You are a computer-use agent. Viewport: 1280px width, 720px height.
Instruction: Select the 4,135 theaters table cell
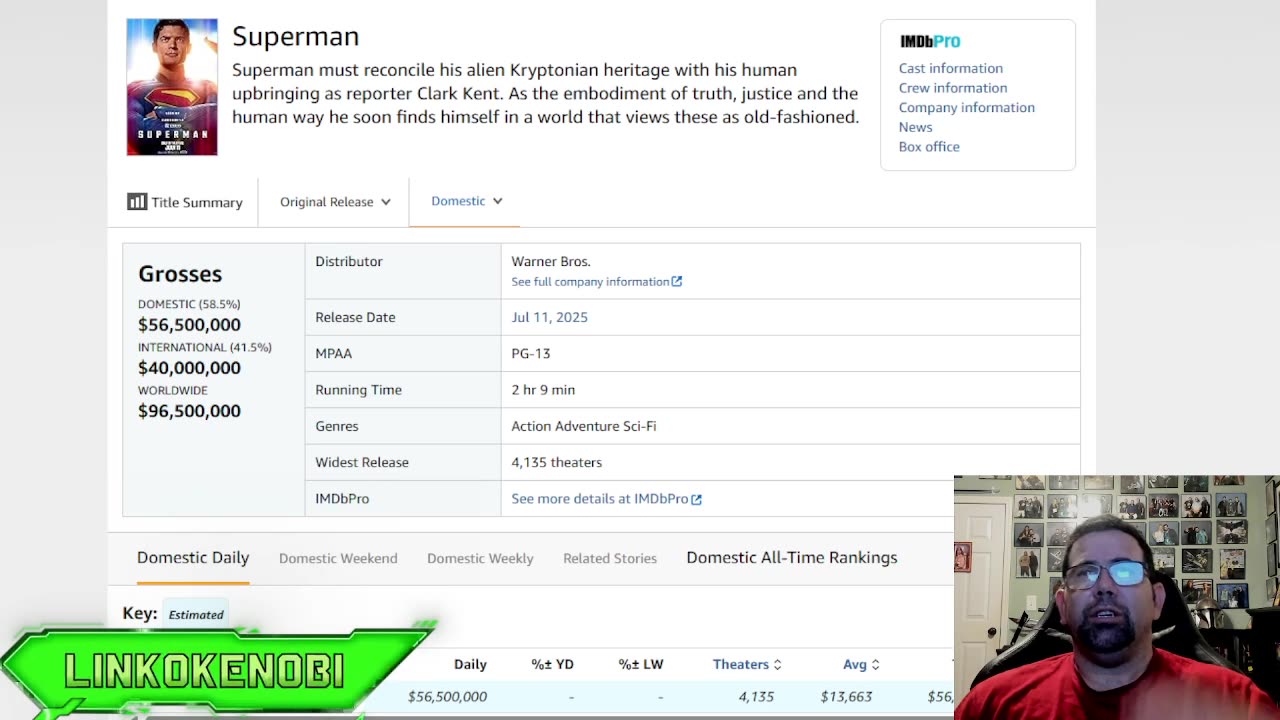[756, 696]
